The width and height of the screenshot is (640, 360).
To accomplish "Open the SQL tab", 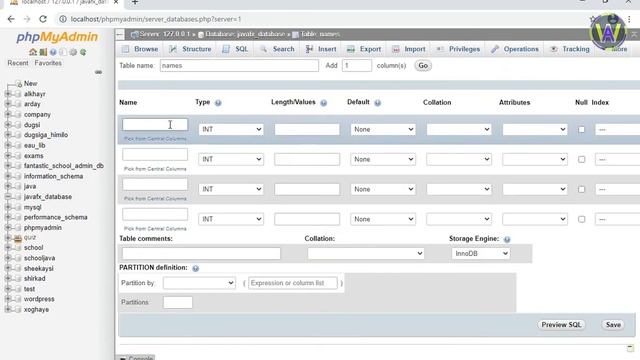I will [x=235, y=49].
